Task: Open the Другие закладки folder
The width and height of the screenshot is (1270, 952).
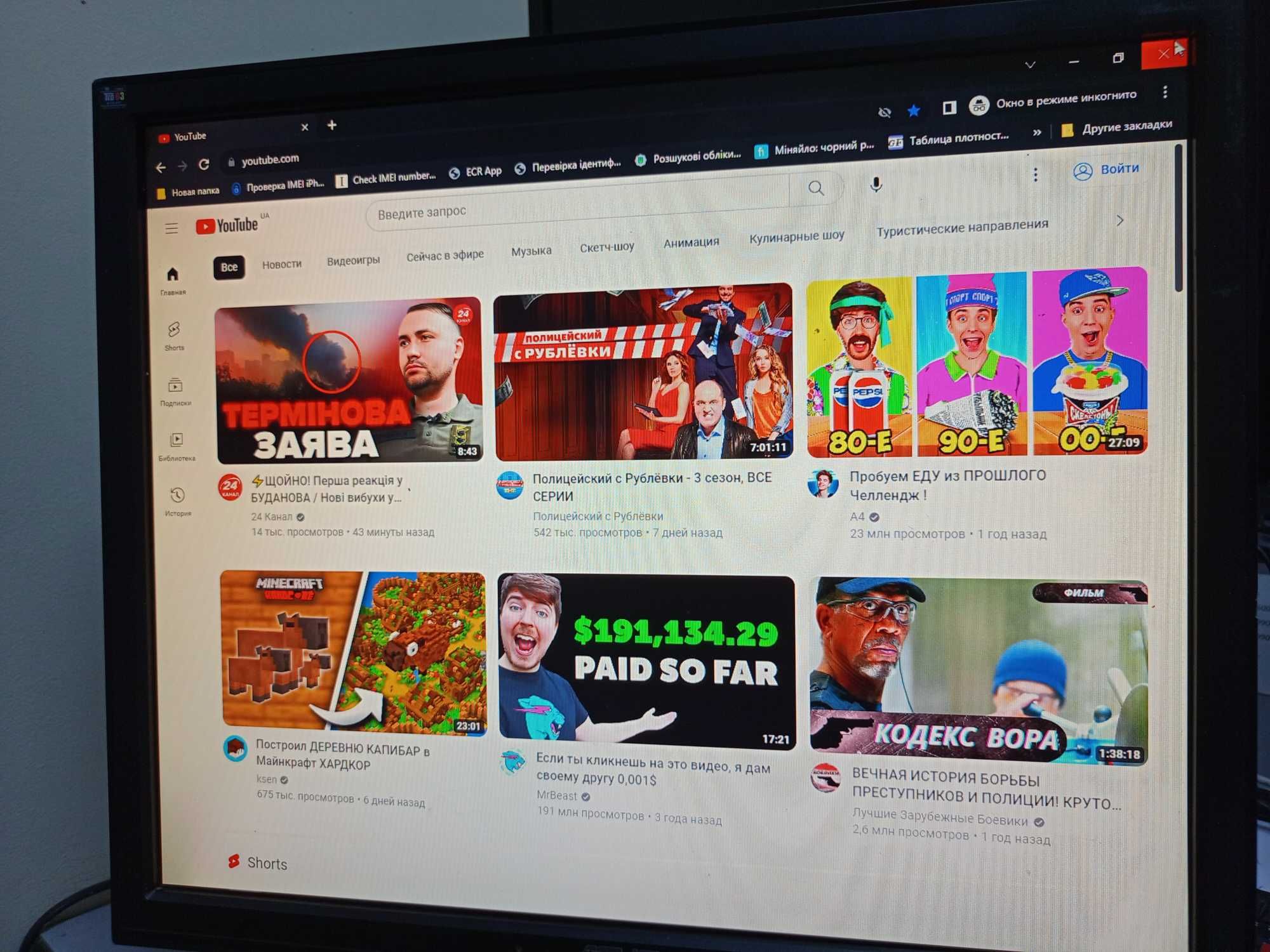Action: point(1116,127)
